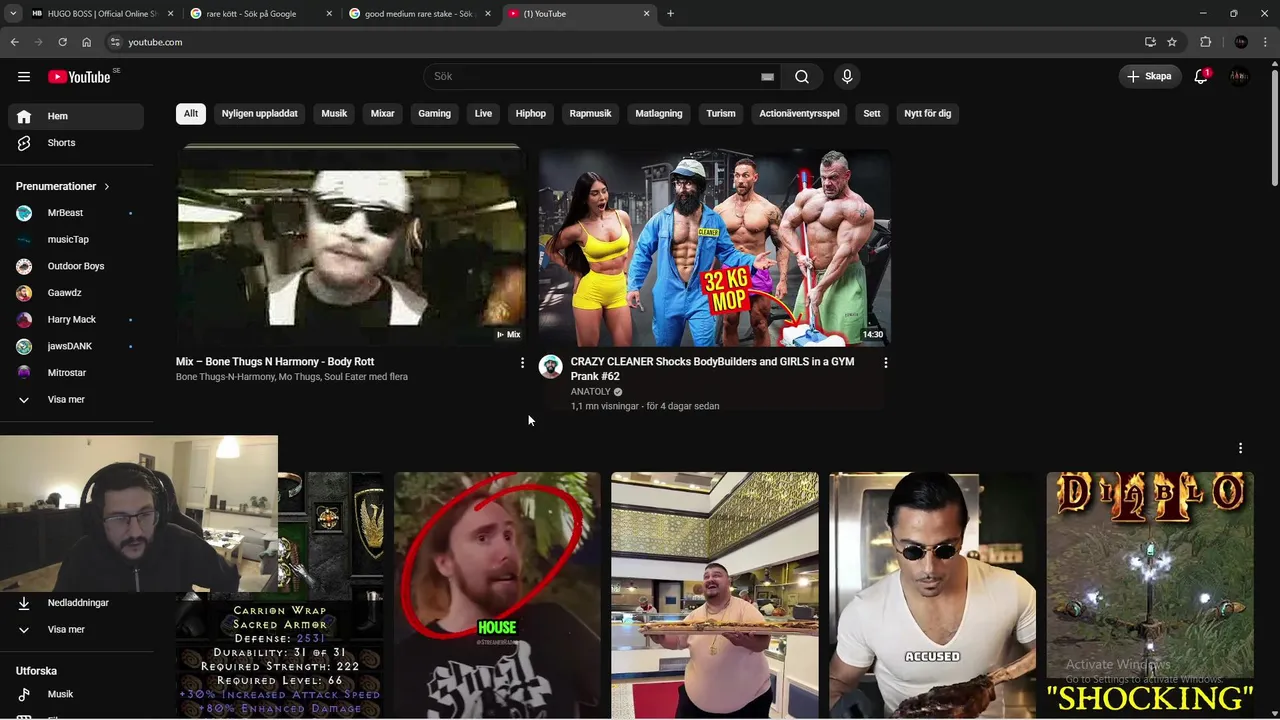The image size is (1280, 720).
Task: Select the Actionäventyrsspel chip
Action: (x=799, y=114)
